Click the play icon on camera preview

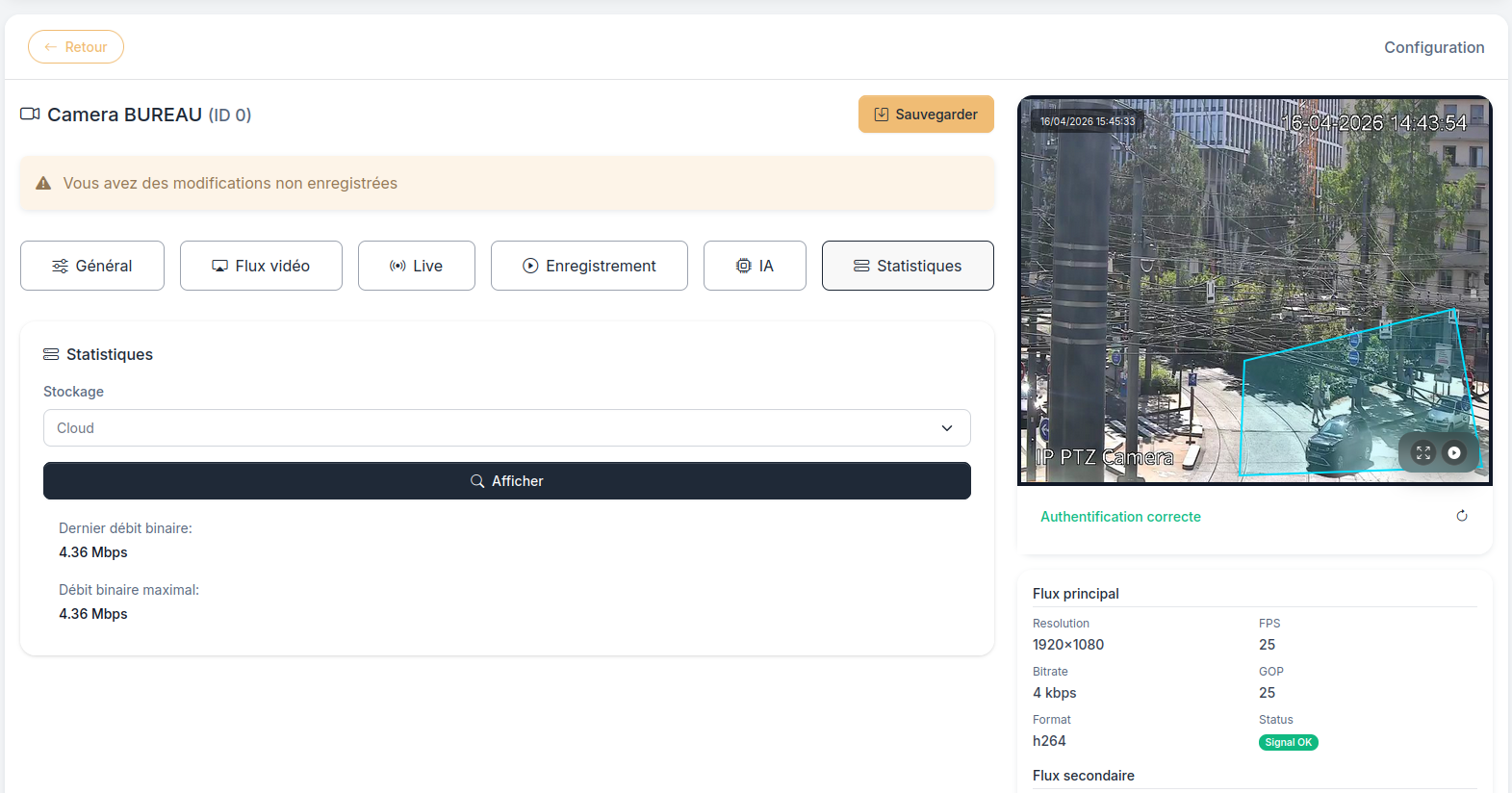[x=1454, y=452]
